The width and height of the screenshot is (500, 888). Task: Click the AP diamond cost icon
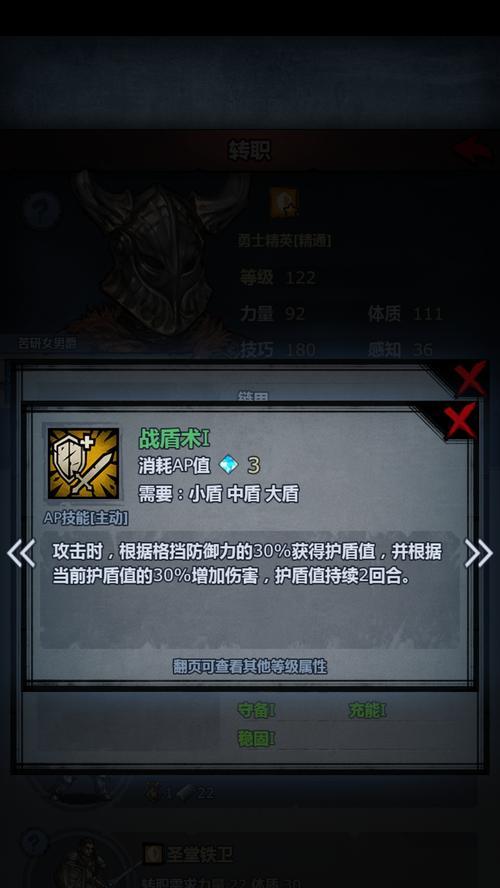[229, 466]
